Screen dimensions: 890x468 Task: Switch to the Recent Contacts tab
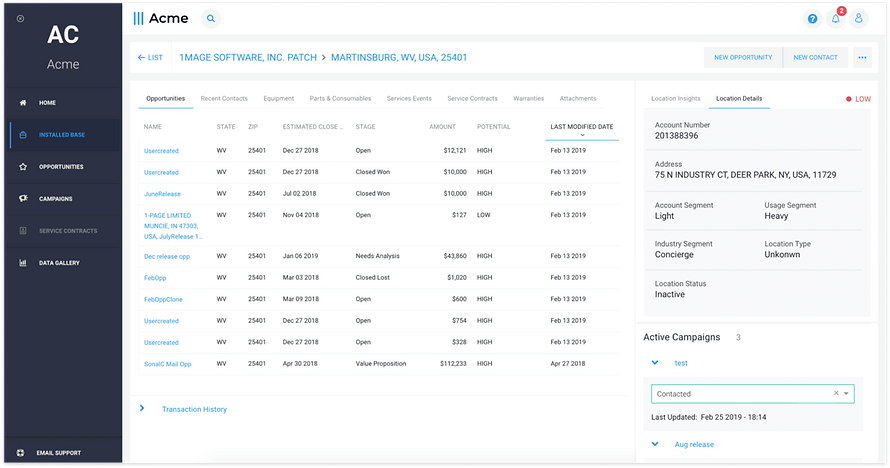click(x=224, y=99)
